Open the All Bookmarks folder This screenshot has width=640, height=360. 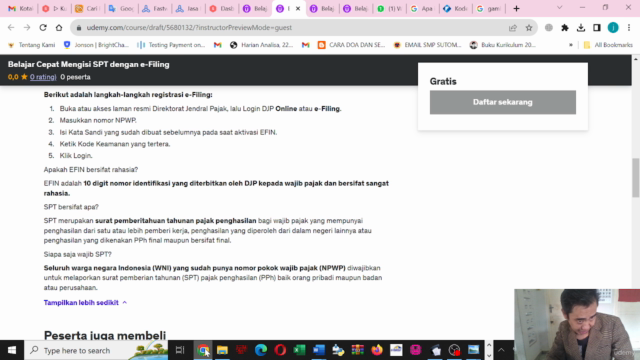(608, 45)
